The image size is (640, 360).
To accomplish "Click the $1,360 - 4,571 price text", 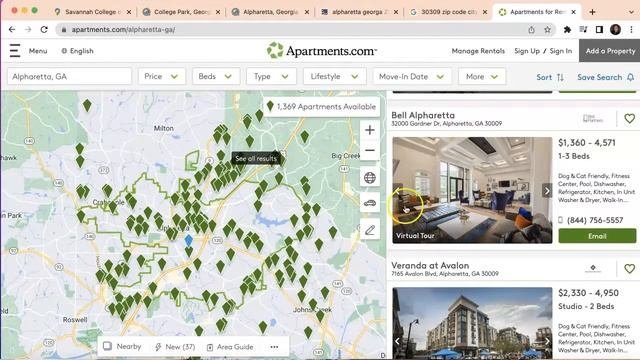I will 587,142.
